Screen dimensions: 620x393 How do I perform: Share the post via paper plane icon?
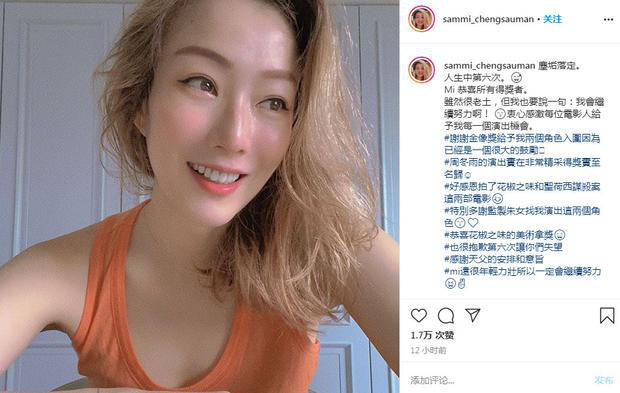(x=473, y=315)
